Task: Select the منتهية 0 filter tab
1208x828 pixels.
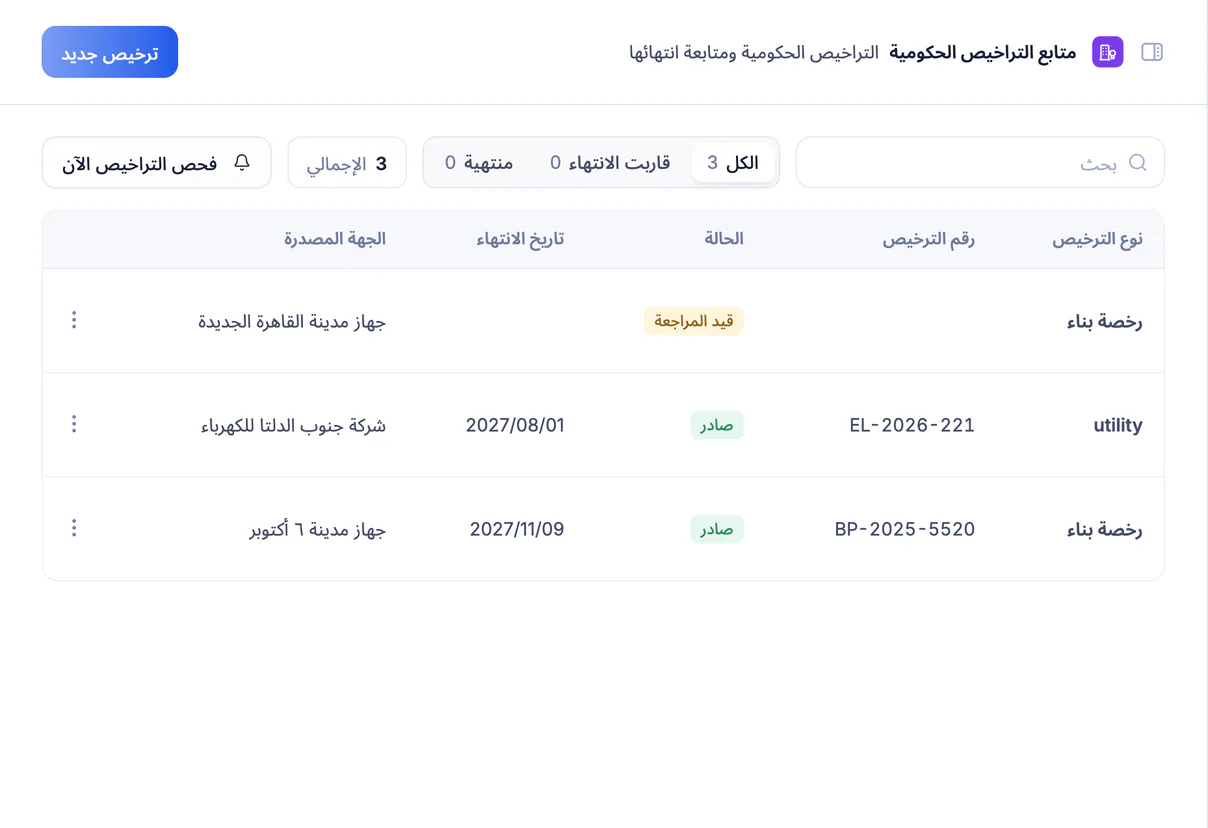Action: coord(479,163)
